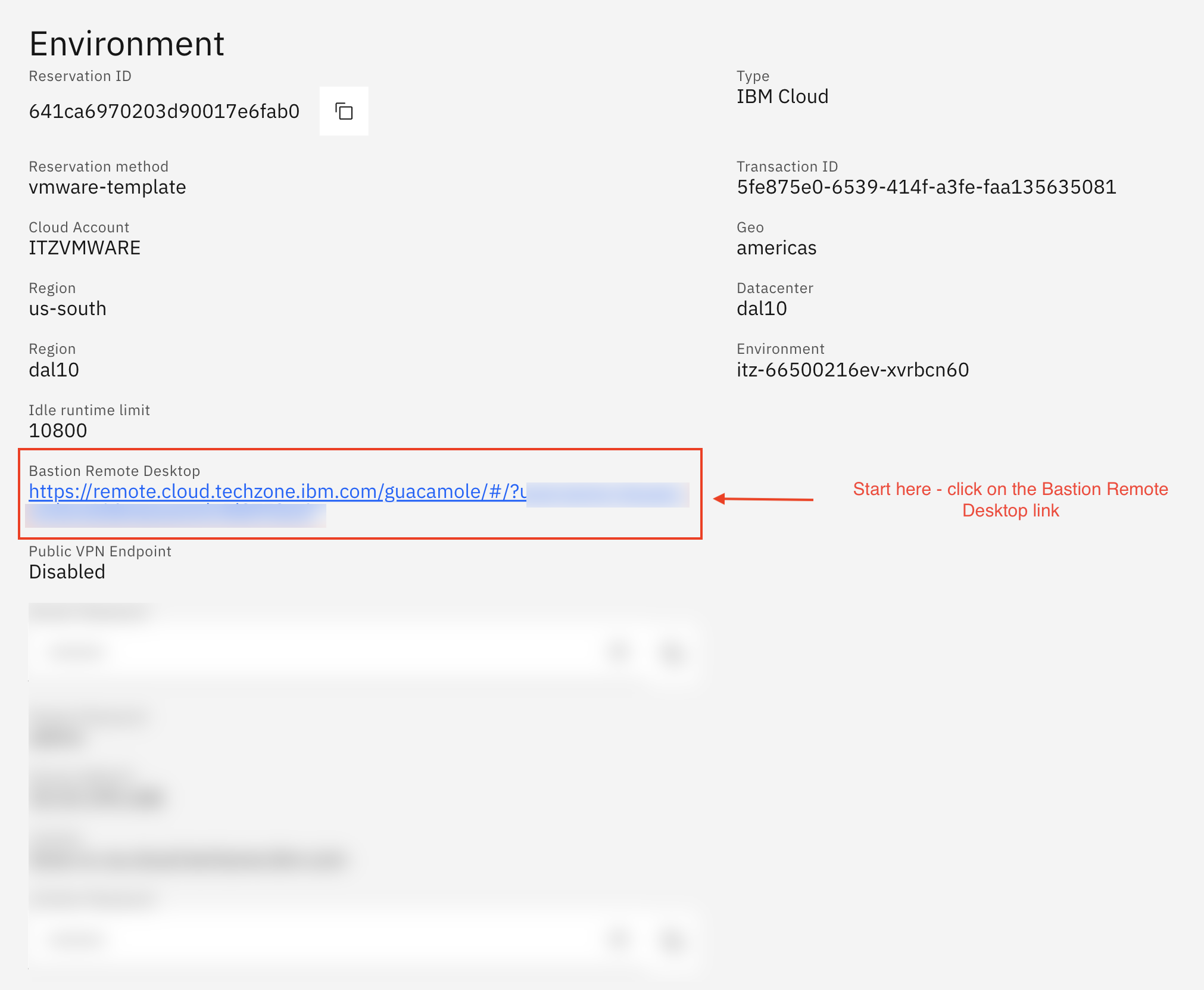Click the Reservation method label

click(98, 167)
